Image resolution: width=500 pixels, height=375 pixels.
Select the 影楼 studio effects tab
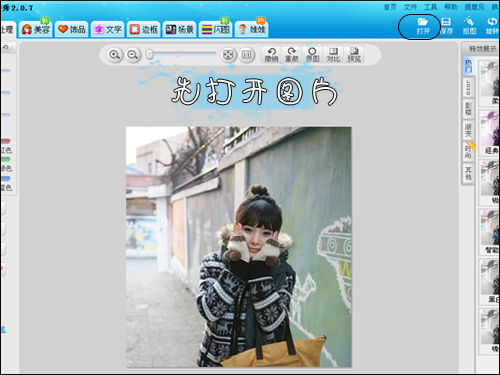click(x=468, y=109)
